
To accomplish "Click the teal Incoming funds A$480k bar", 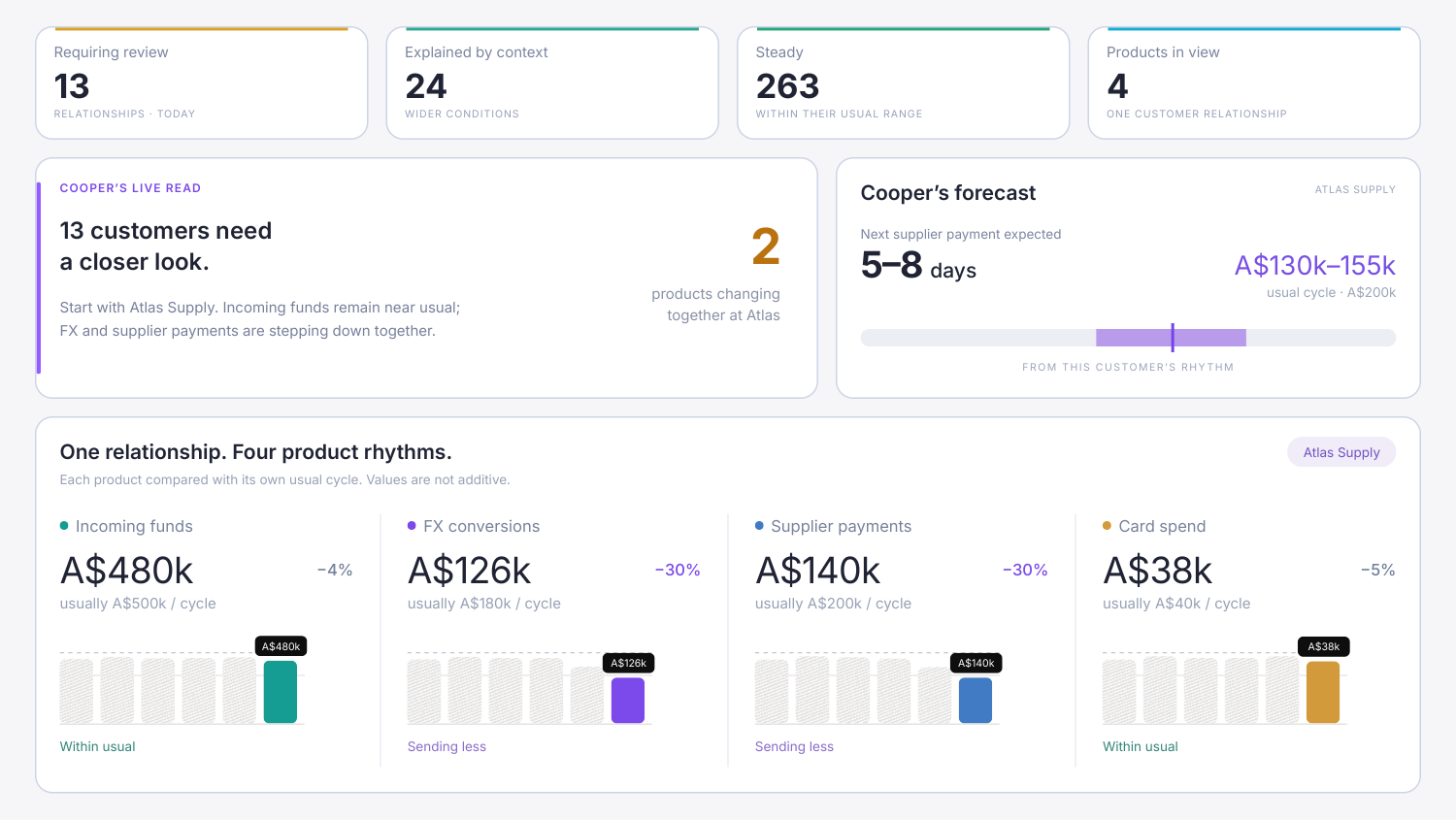I will (x=281, y=692).
